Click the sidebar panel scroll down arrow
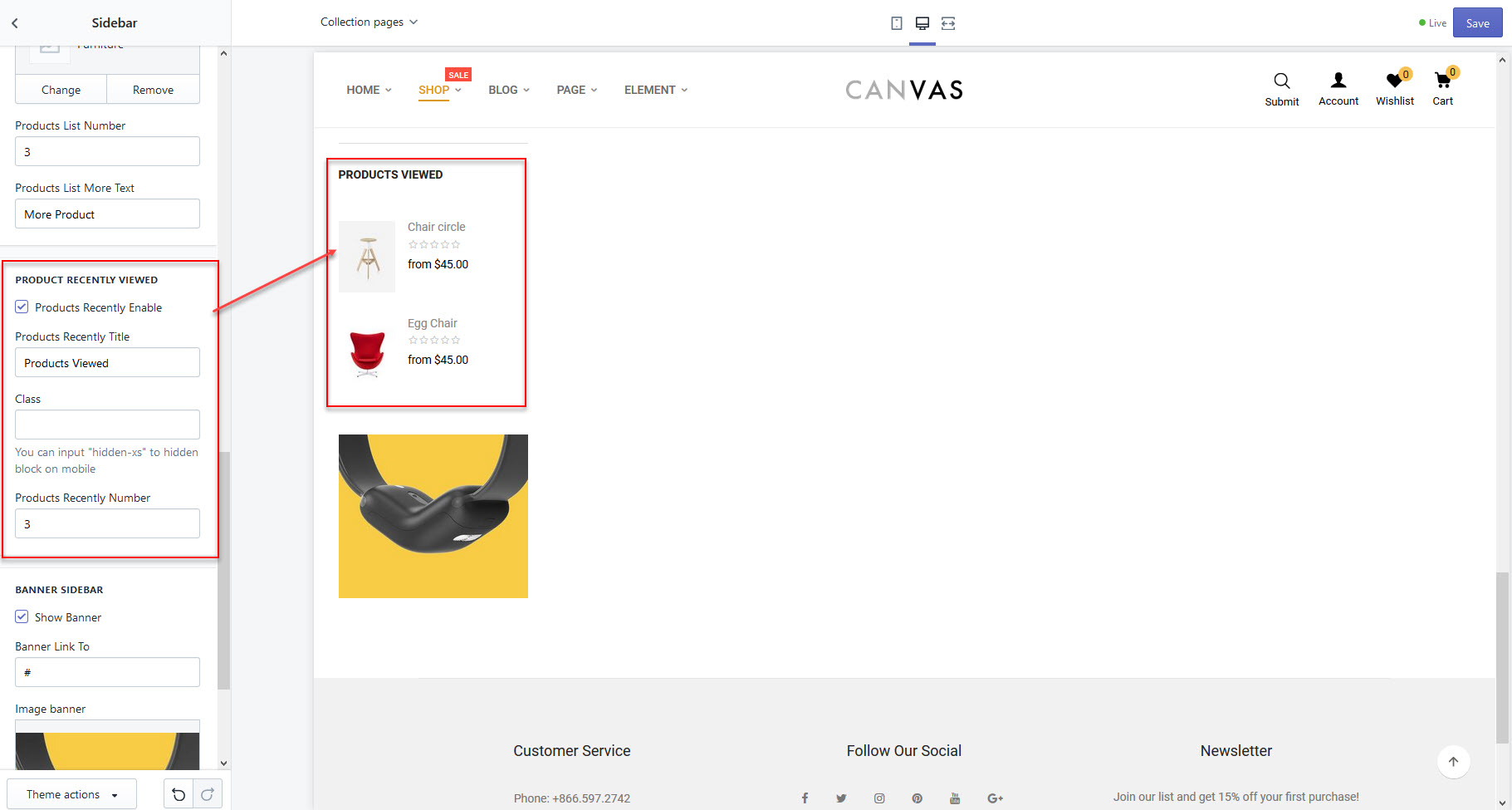 point(223,763)
